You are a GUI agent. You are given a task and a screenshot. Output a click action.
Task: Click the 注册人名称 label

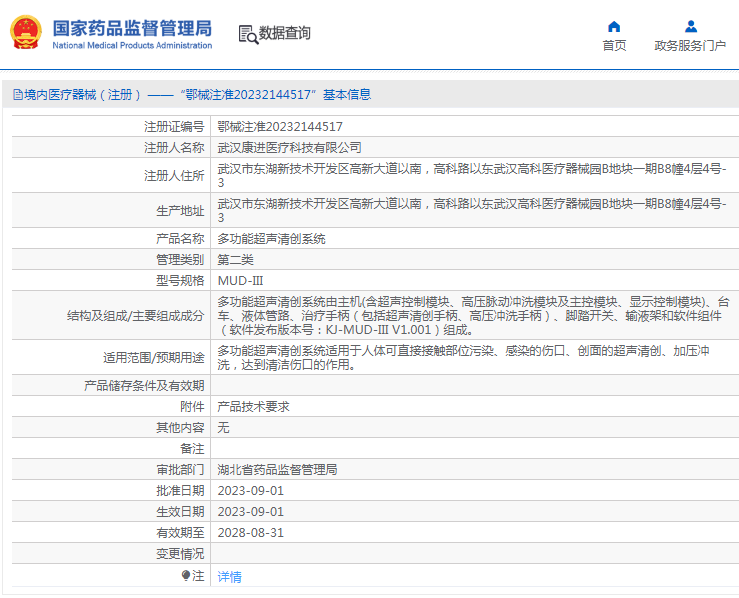pyautogui.click(x=174, y=147)
